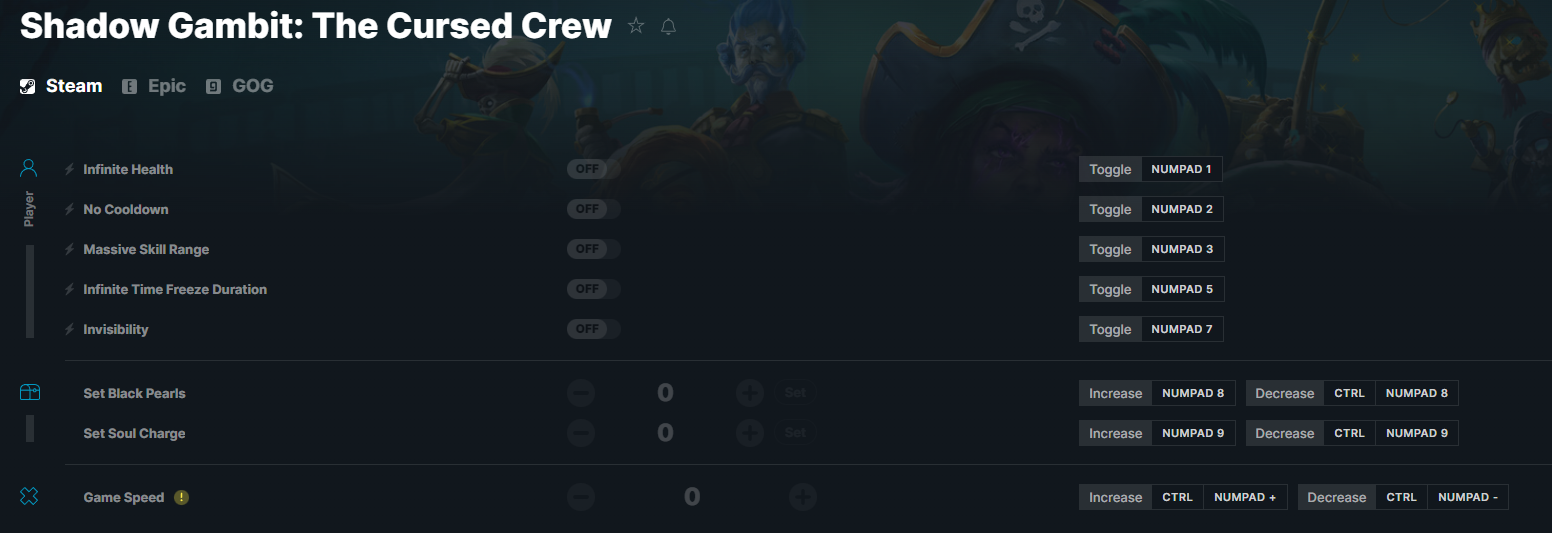Click the notification bell icon
This screenshot has height=533, width=1552.
pyautogui.click(x=669, y=27)
